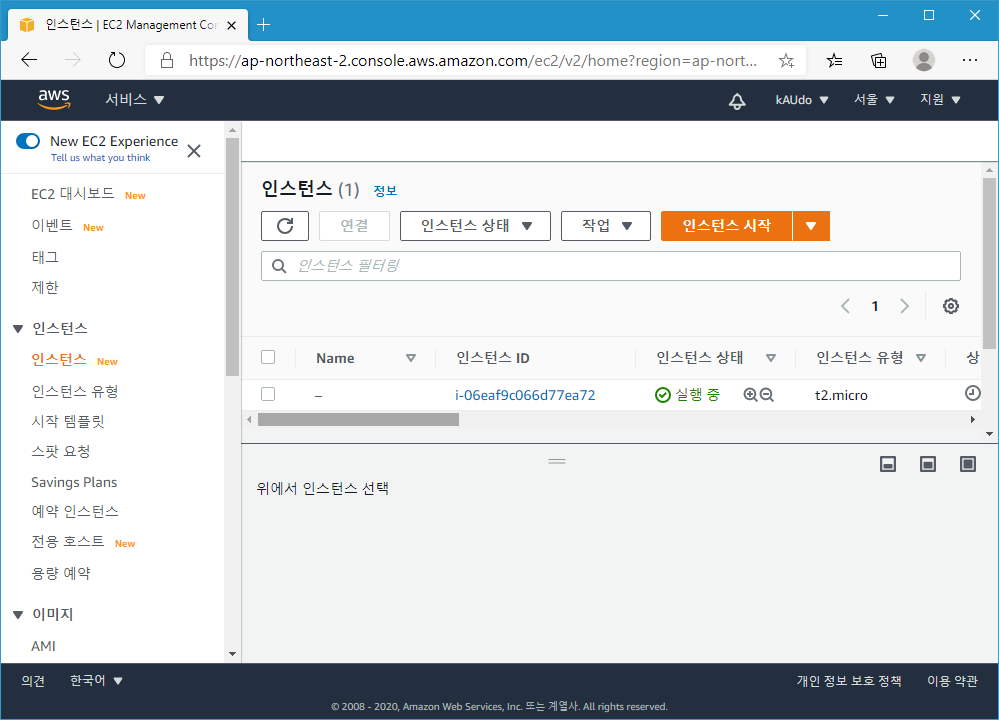Open the 서울 region dropdown
The height and width of the screenshot is (720, 999).
pyautogui.click(x=874, y=99)
